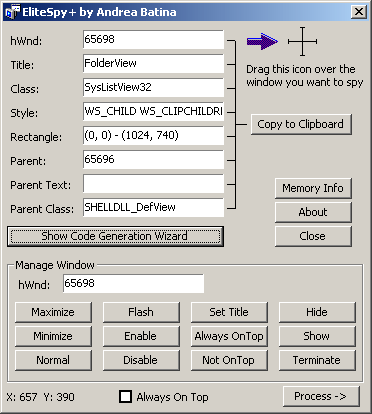The height and width of the screenshot is (414, 372).
Task: Click the Process -> button
Action: (321, 396)
